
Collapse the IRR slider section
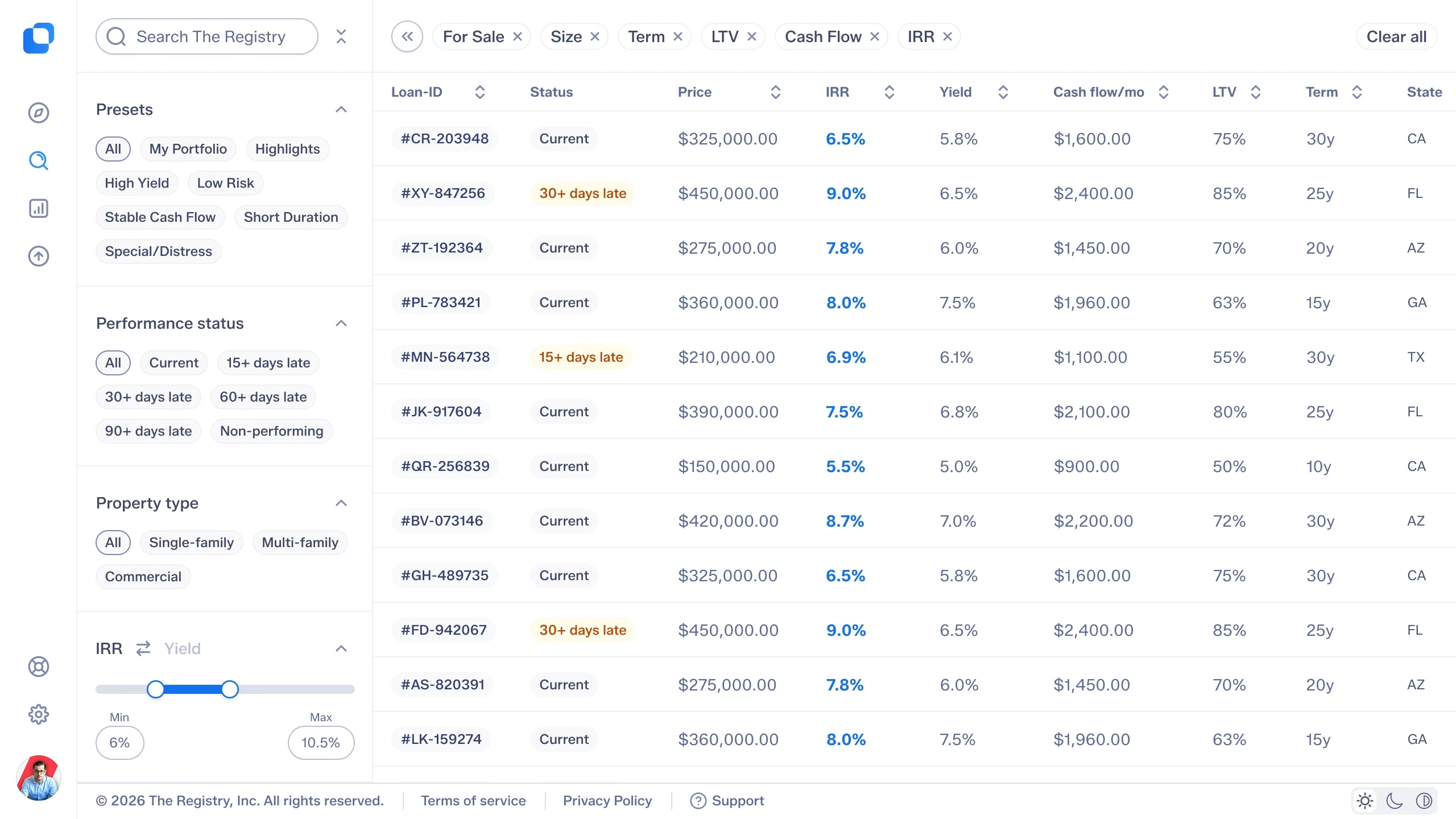[x=341, y=648]
